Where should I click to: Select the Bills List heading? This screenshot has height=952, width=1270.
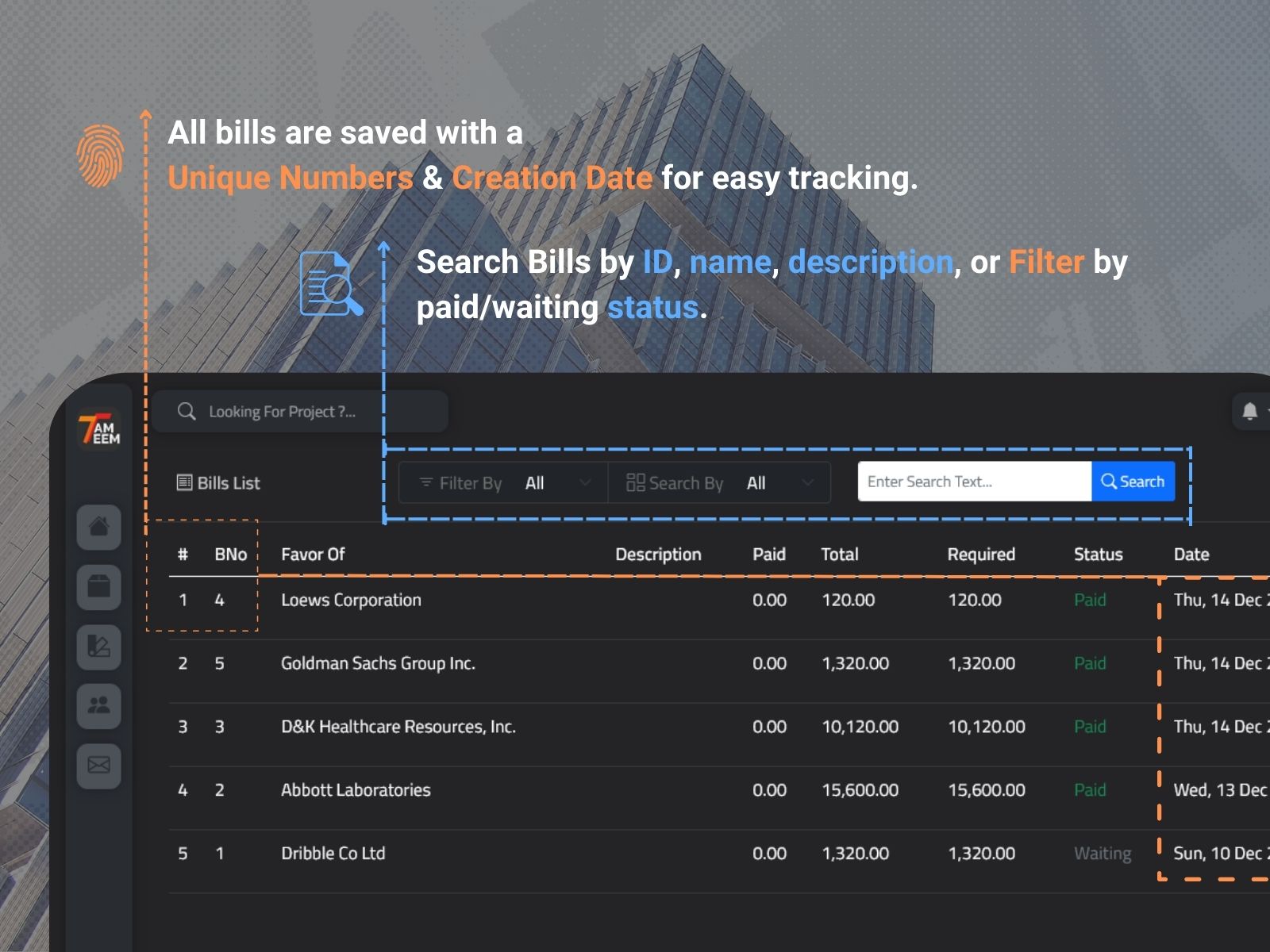pyautogui.click(x=219, y=483)
